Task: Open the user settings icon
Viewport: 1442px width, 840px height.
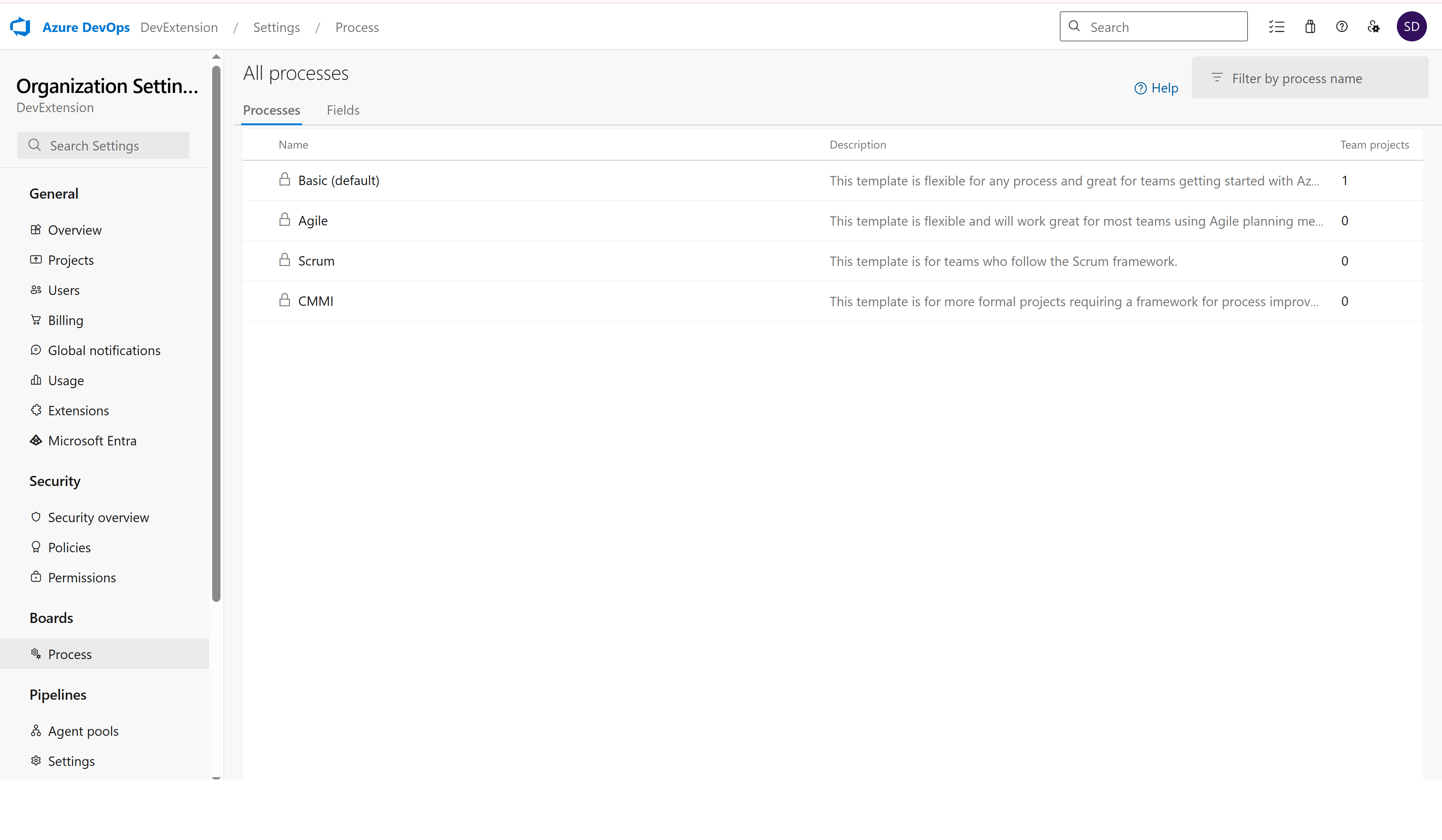Action: pos(1374,27)
